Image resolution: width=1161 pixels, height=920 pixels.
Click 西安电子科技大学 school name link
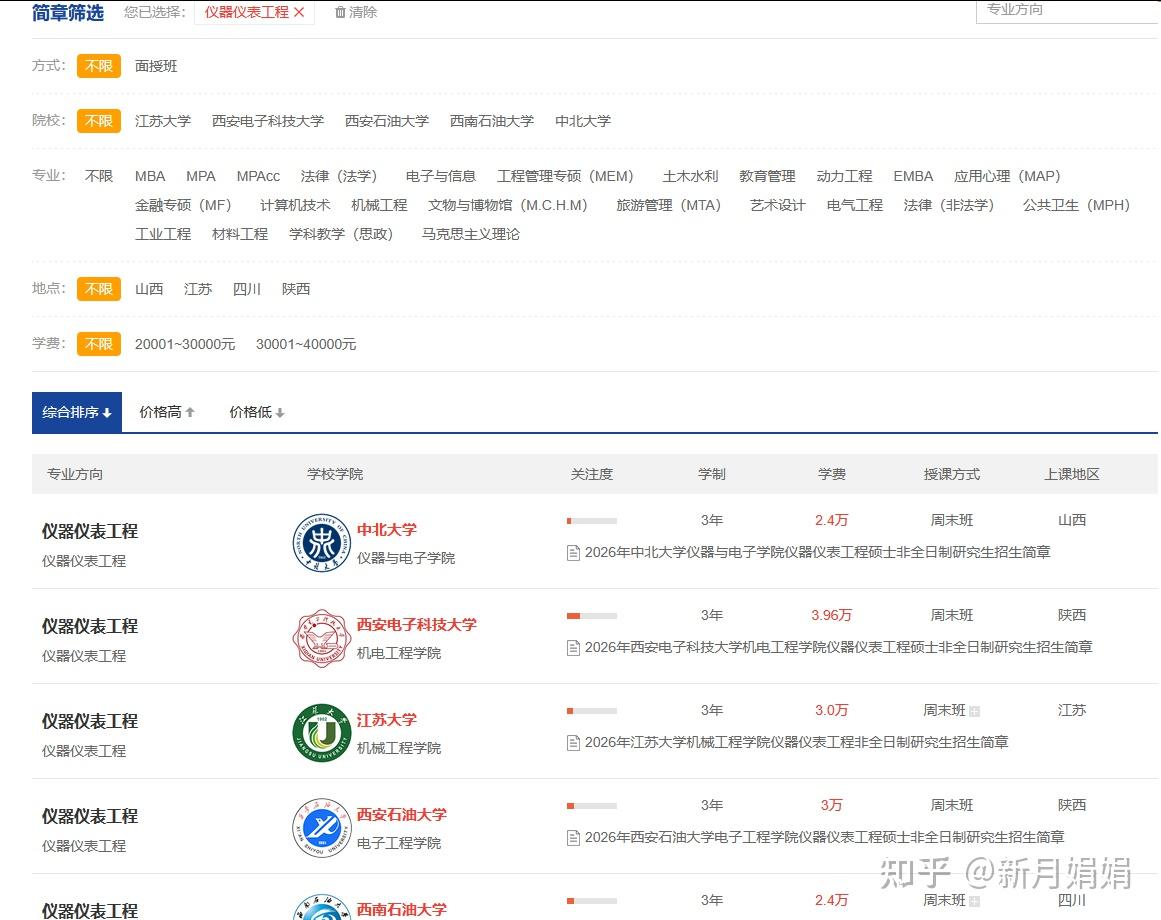pos(417,625)
